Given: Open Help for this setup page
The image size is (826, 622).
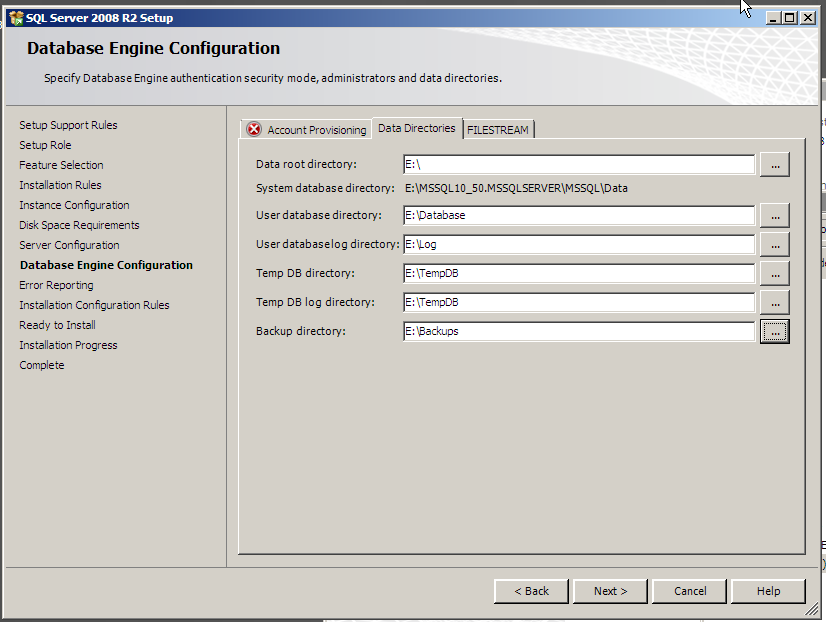Looking at the screenshot, I should (x=769, y=591).
